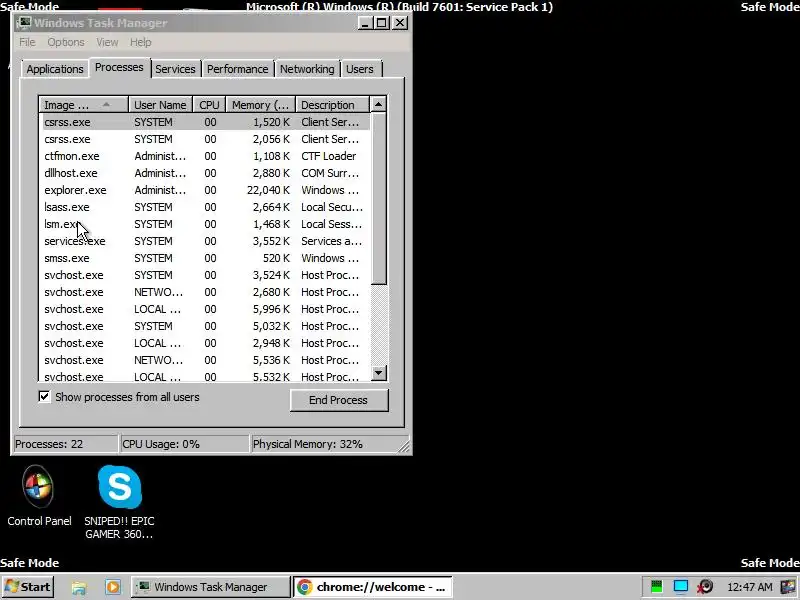The width and height of the screenshot is (800, 600).
Task: Click the Windows Task Manager taskbar button
Action: (x=211, y=587)
